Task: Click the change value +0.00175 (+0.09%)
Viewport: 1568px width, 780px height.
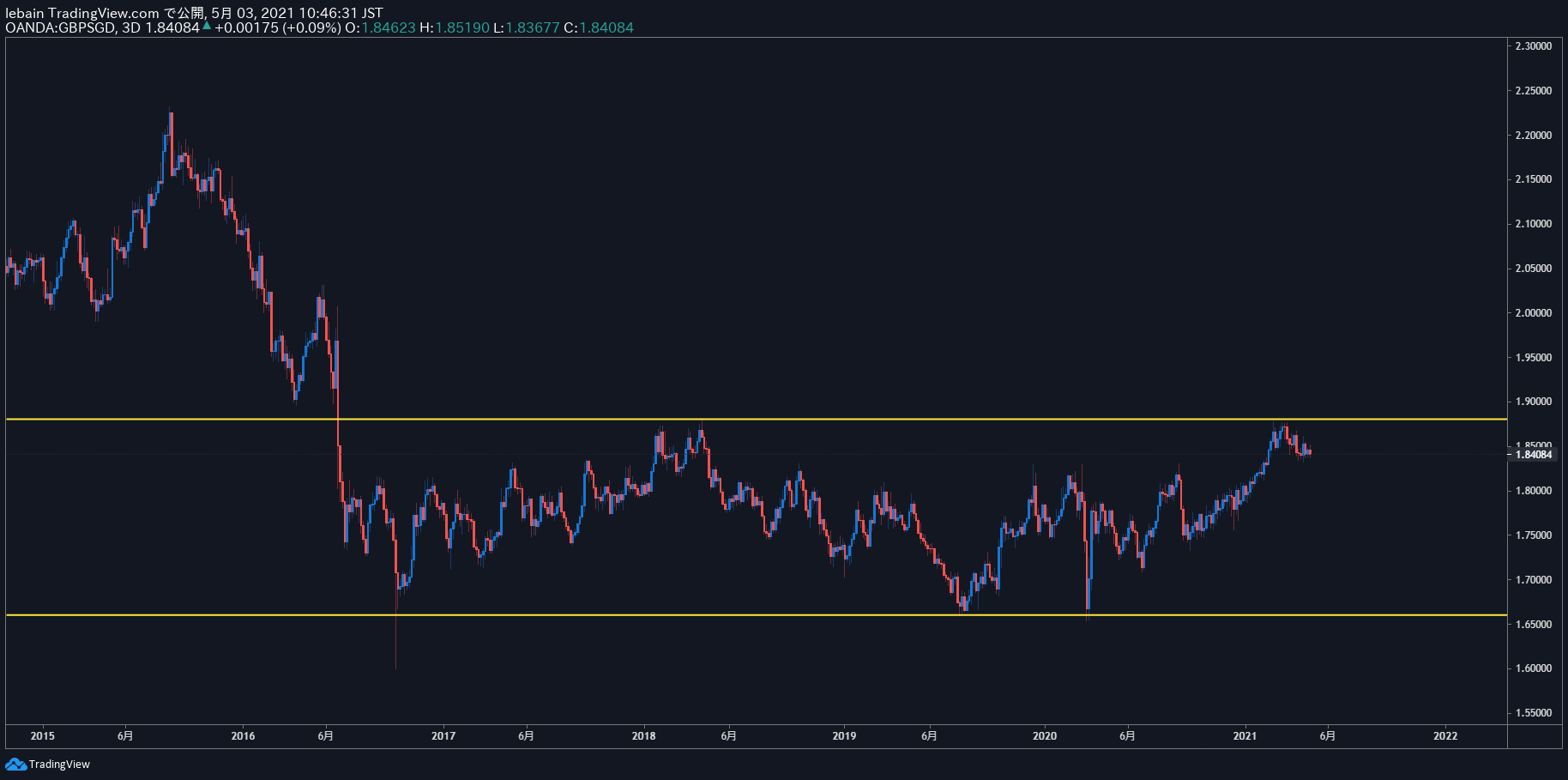Action: 278,27
